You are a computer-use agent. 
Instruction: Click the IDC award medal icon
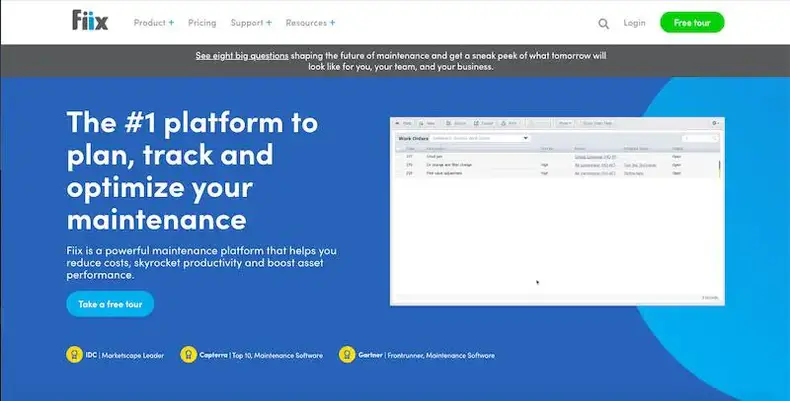[x=74, y=355]
